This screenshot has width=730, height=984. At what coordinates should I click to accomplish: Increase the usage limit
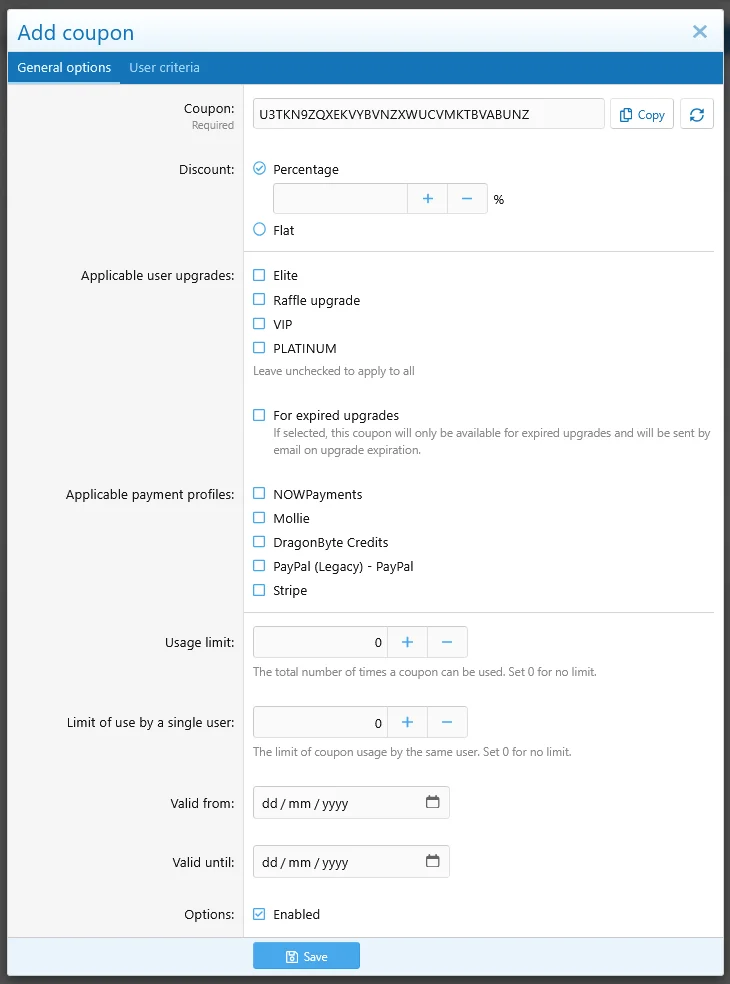coord(407,641)
